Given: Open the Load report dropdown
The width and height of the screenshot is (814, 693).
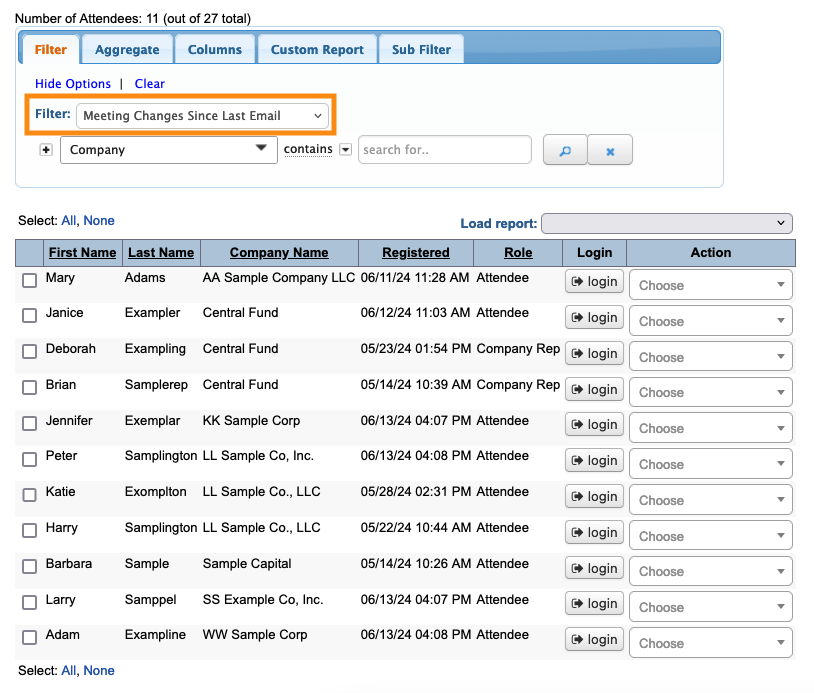Looking at the screenshot, I should 666,224.
